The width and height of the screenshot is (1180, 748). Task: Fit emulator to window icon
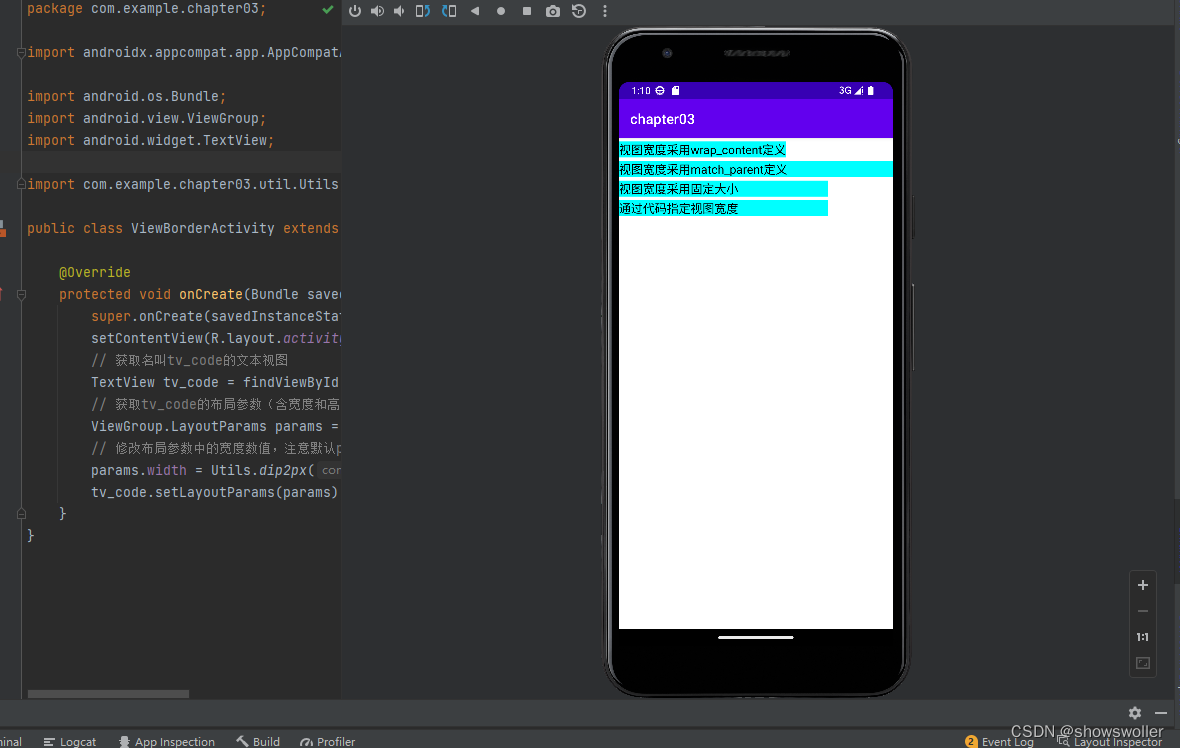tap(1142, 663)
